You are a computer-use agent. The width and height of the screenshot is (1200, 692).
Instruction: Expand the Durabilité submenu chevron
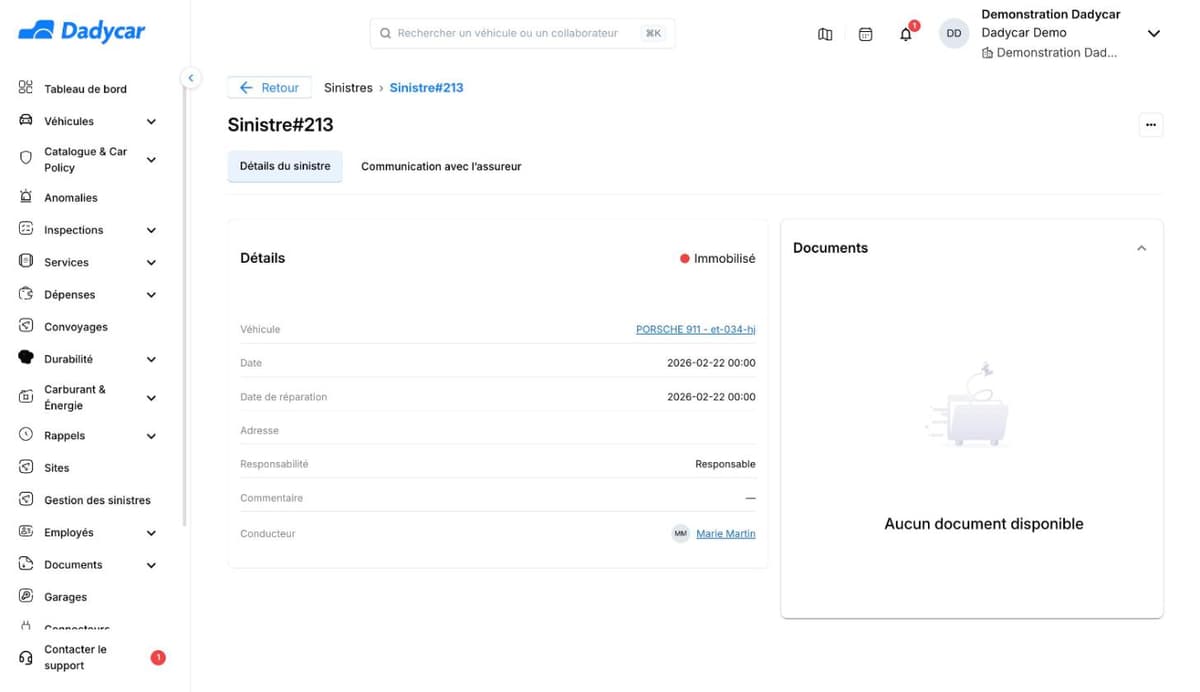tap(151, 359)
